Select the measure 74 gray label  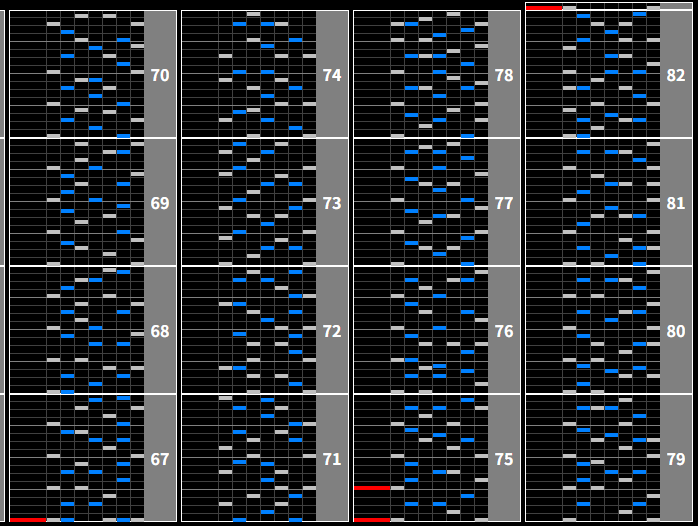click(x=332, y=75)
